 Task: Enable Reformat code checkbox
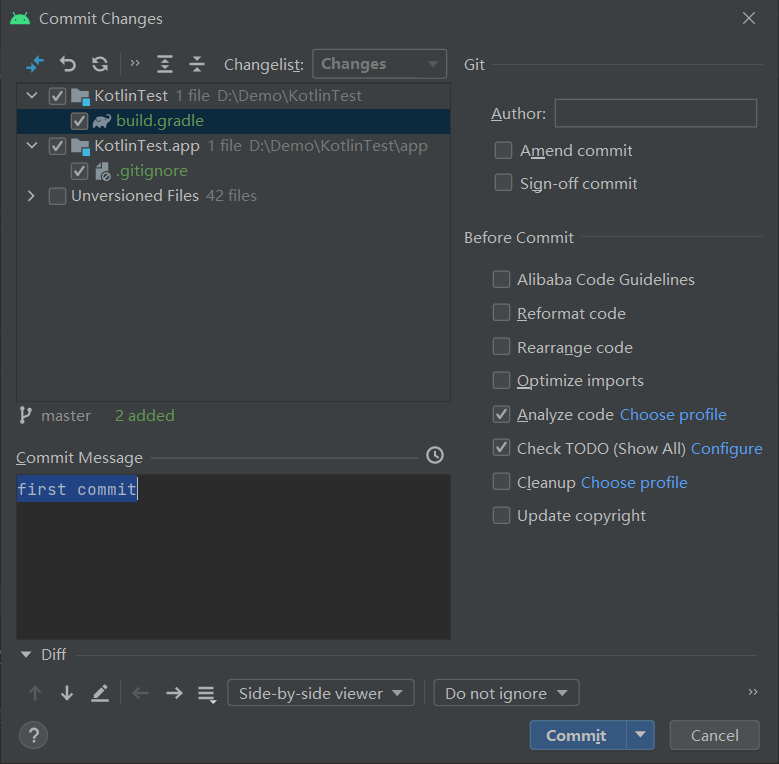tap(501, 313)
